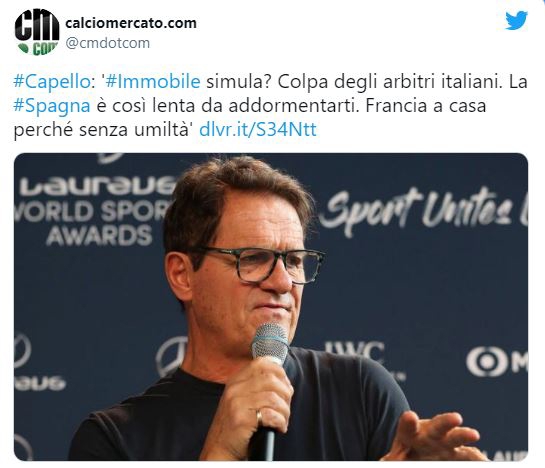Click the tweet text 'Francia a casa'
This screenshot has height=468, width=545.
click(425, 106)
